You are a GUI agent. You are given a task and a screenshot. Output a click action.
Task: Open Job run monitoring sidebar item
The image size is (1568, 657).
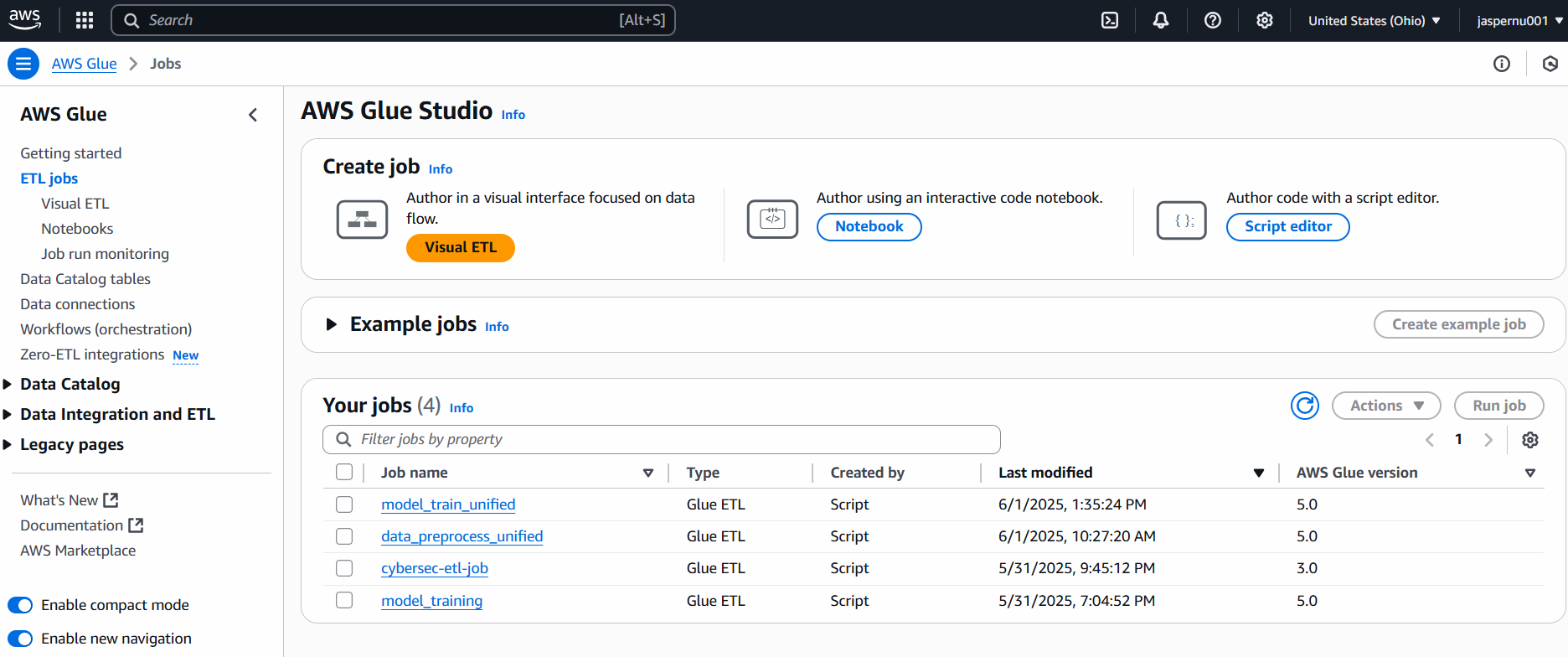click(106, 254)
